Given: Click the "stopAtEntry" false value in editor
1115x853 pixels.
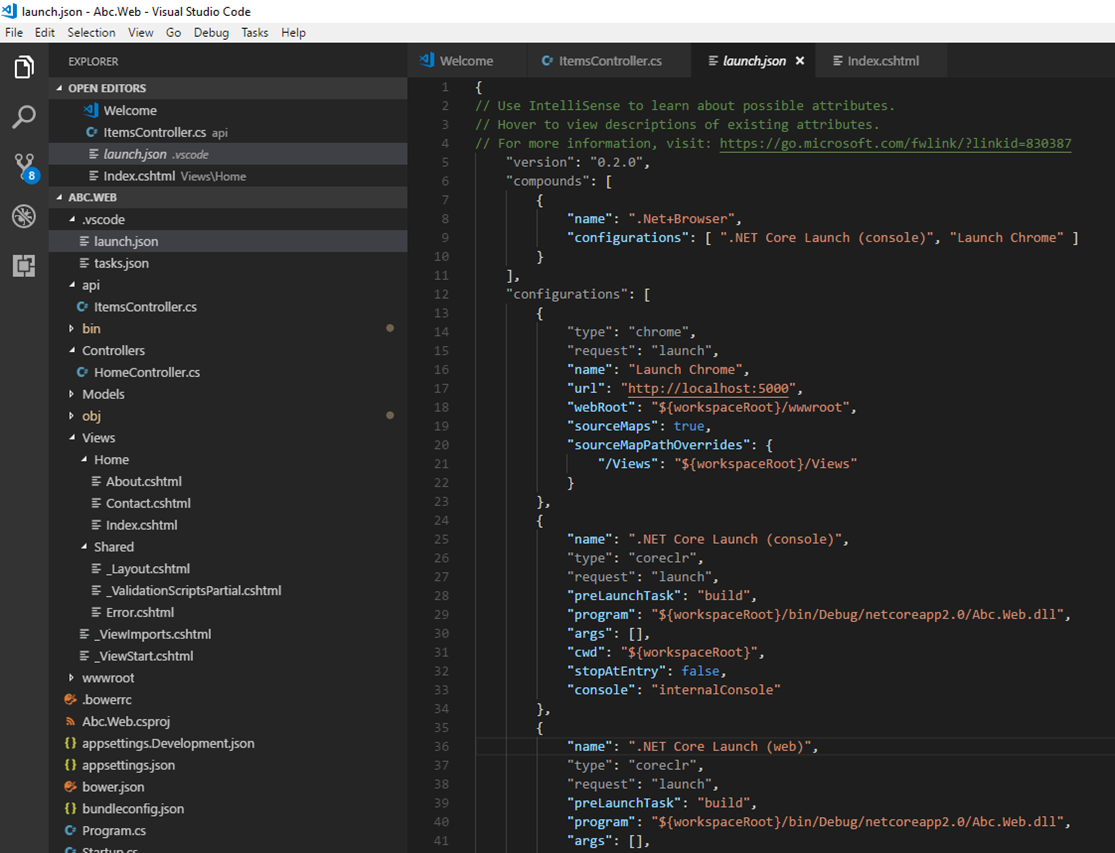Looking at the screenshot, I should (x=700, y=671).
